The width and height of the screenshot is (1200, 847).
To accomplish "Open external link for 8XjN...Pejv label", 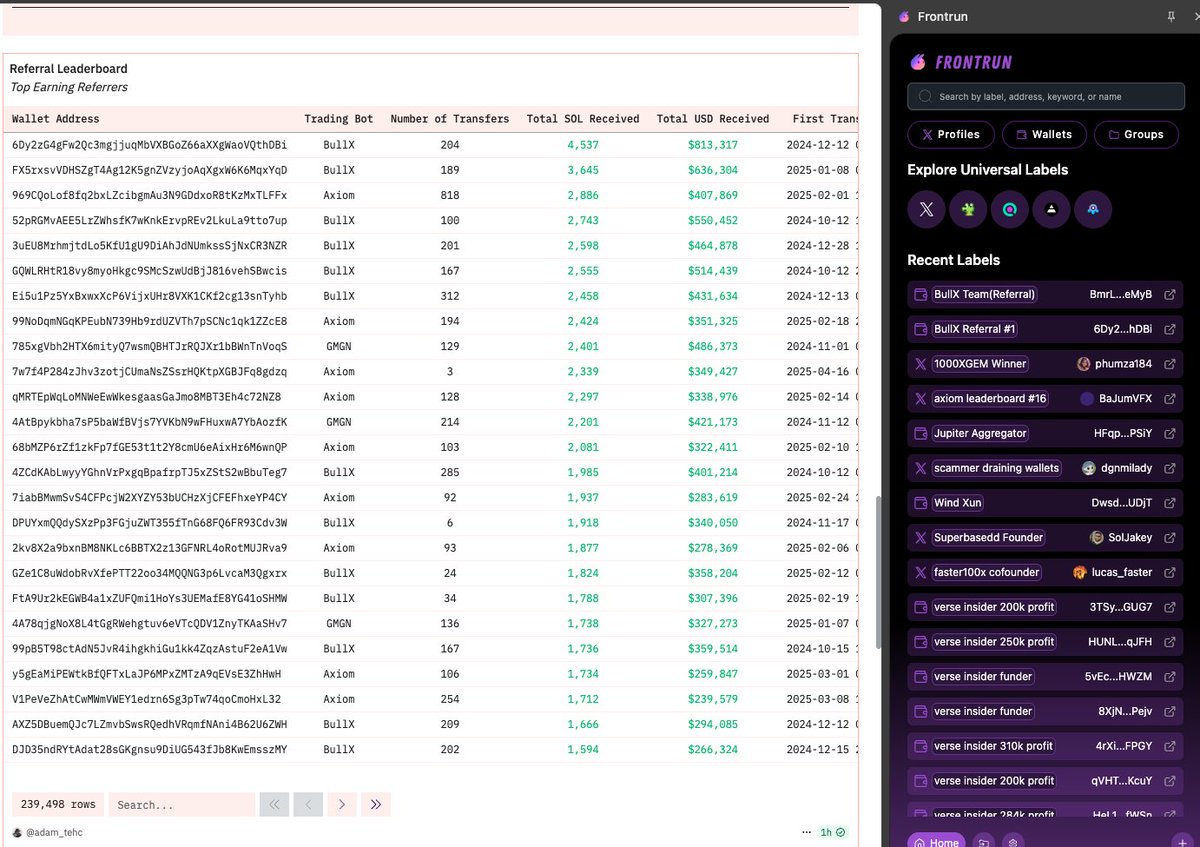I will (1169, 712).
